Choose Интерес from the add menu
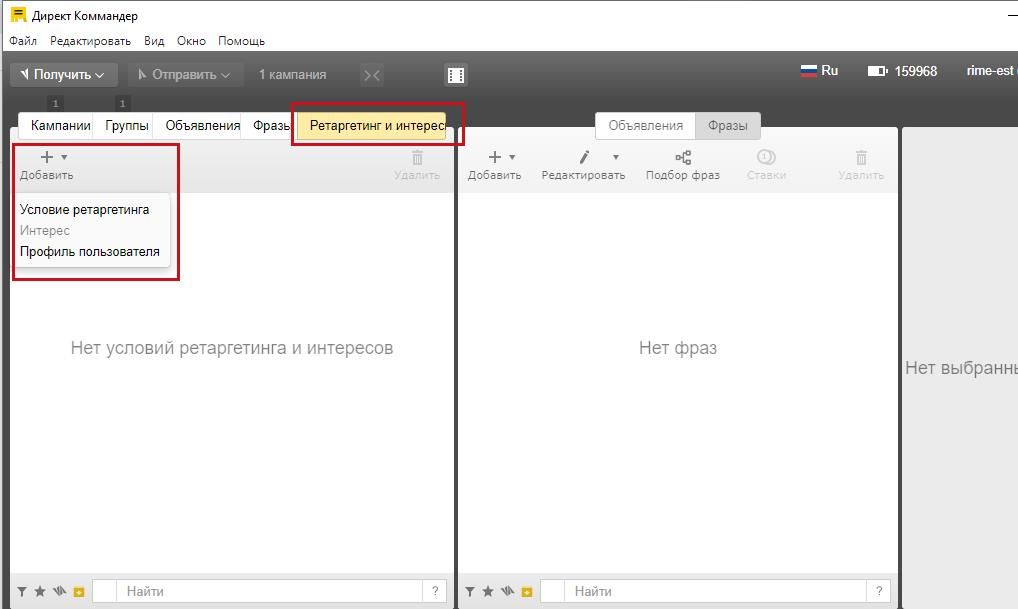1018x609 pixels. 44,230
